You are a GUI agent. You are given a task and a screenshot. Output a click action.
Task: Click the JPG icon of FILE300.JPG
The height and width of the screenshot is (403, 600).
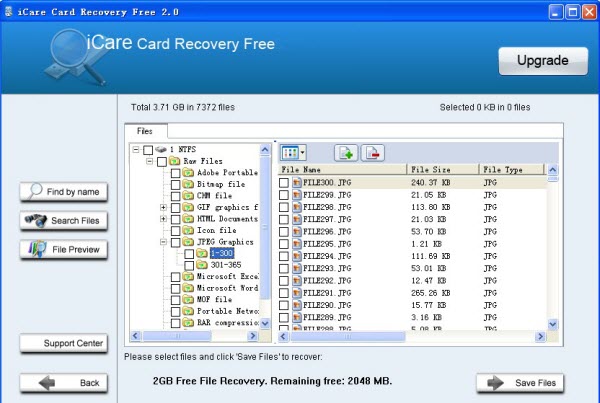point(297,183)
